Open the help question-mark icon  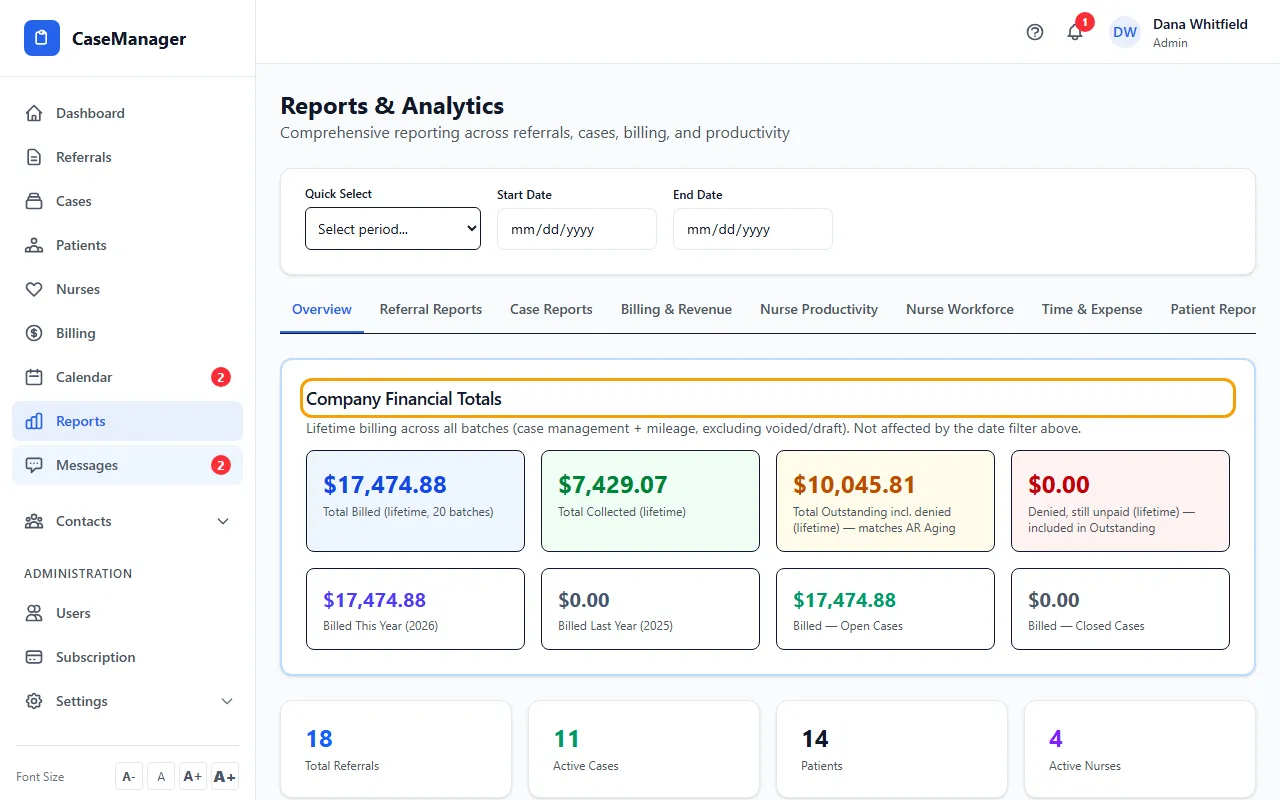[x=1035, y=32]
